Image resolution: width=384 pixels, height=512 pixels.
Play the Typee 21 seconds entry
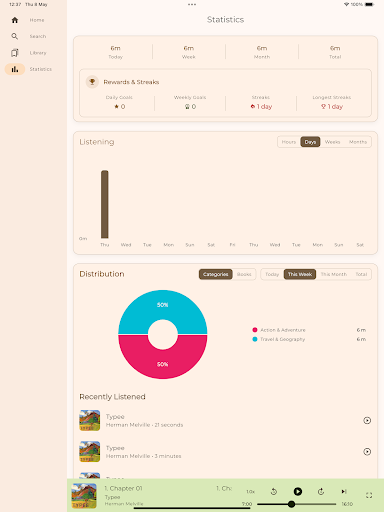pos(367,420)
